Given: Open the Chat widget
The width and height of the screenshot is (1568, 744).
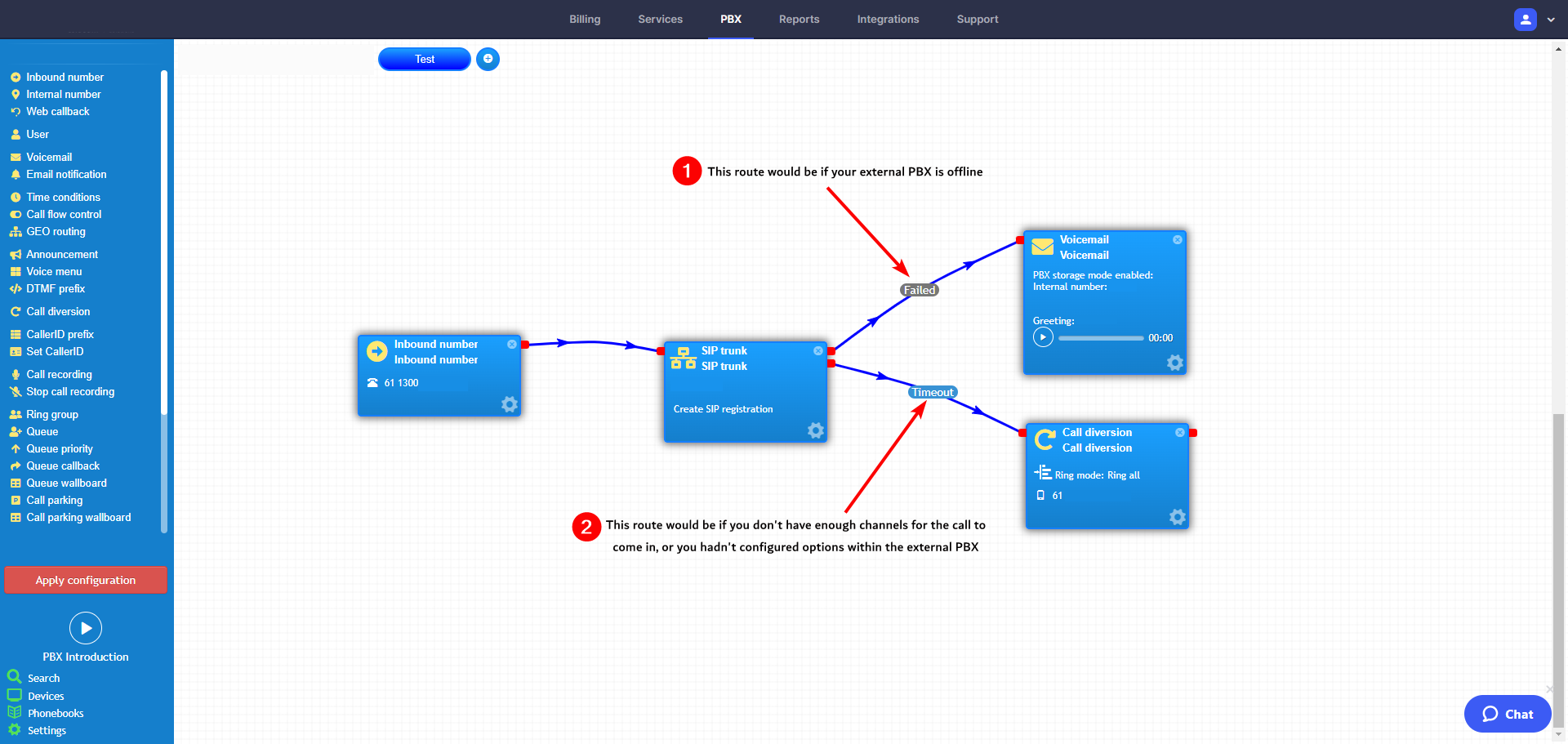Looking at the screenshot, I should point(1507,713).
